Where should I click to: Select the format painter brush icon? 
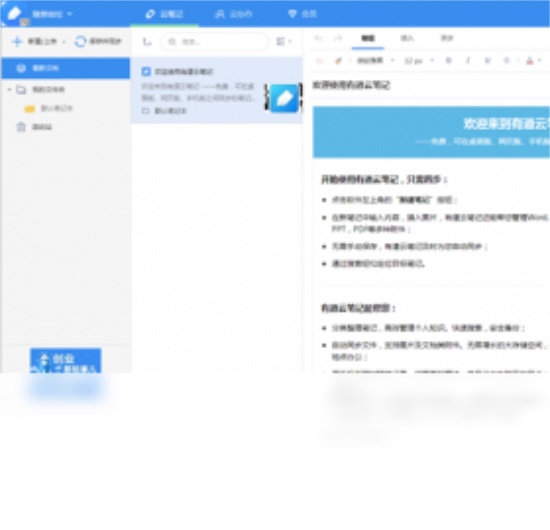338,61
